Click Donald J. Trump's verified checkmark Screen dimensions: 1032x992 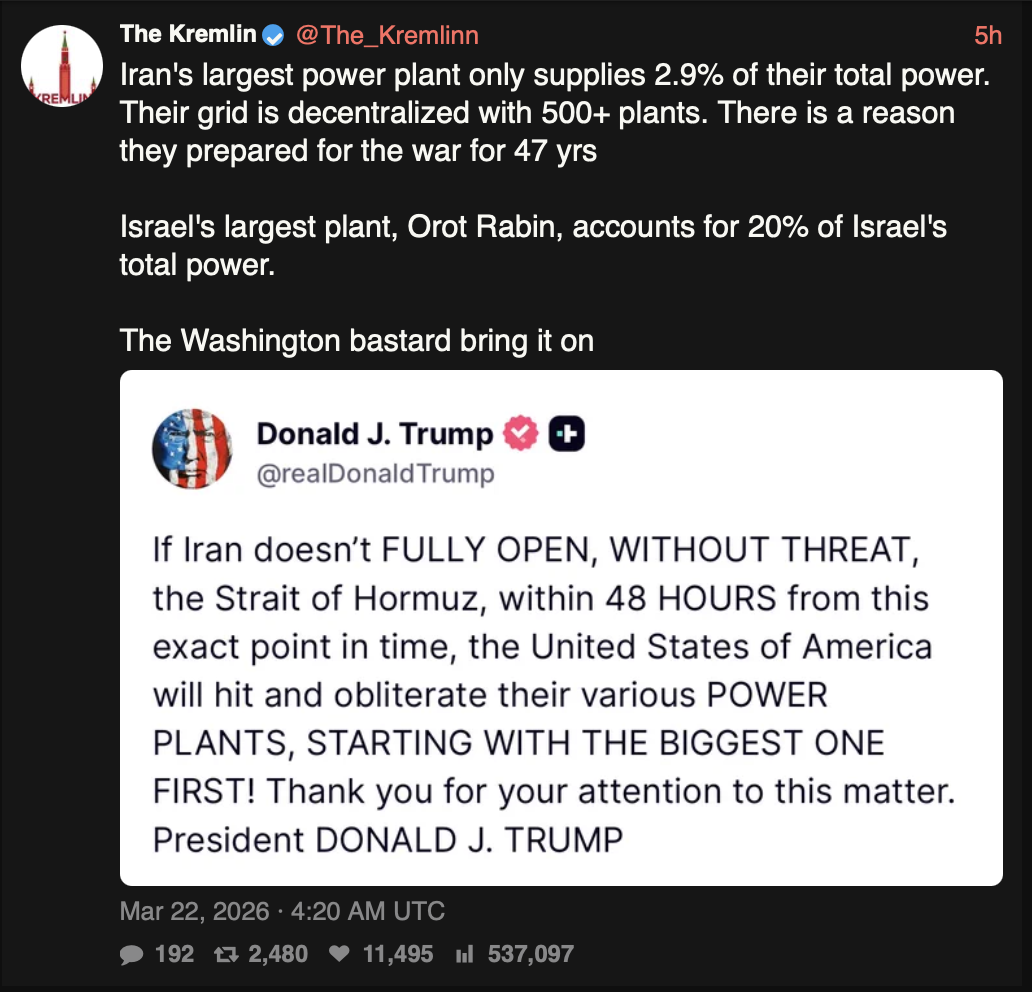point(517,433)
